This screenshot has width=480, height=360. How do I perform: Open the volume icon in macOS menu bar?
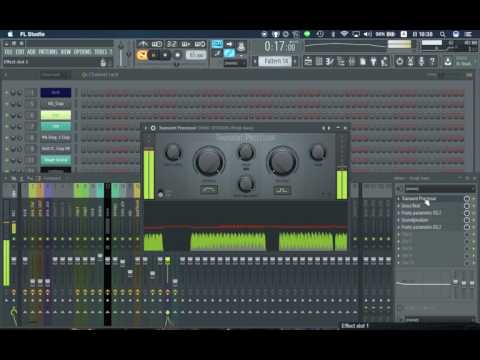(x=367, y=34)
